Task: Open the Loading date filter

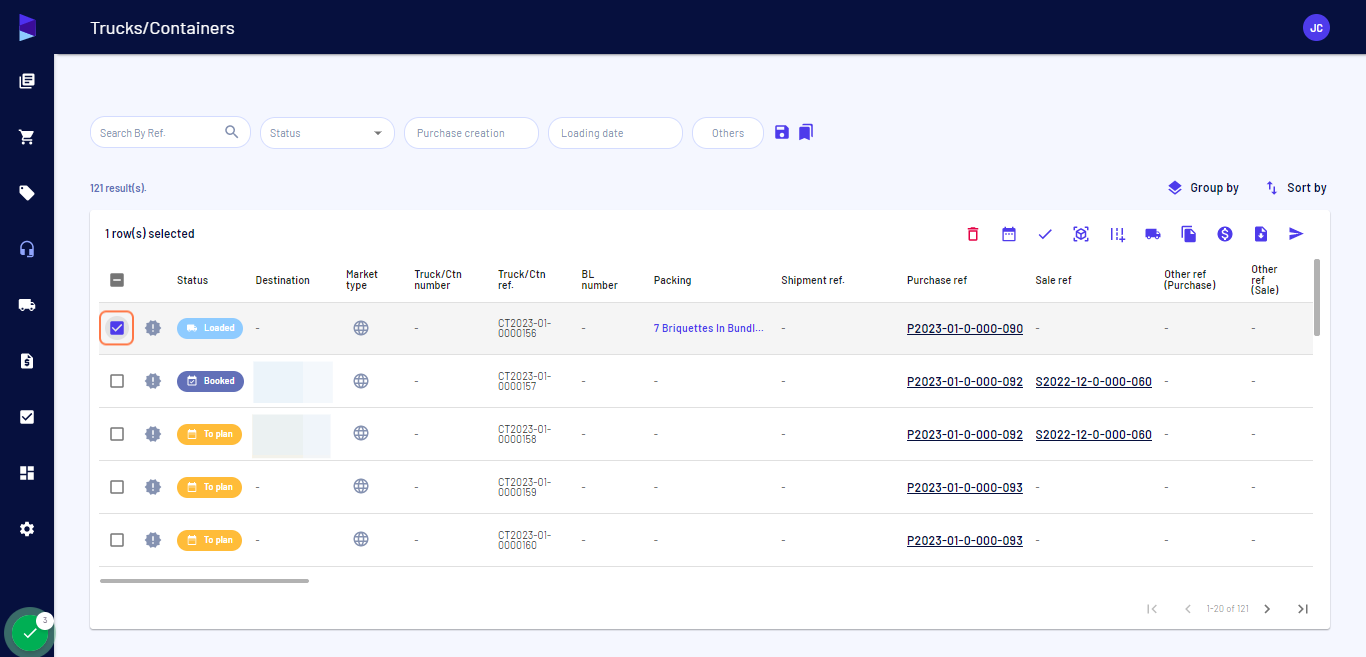Action: pos(615,133)
